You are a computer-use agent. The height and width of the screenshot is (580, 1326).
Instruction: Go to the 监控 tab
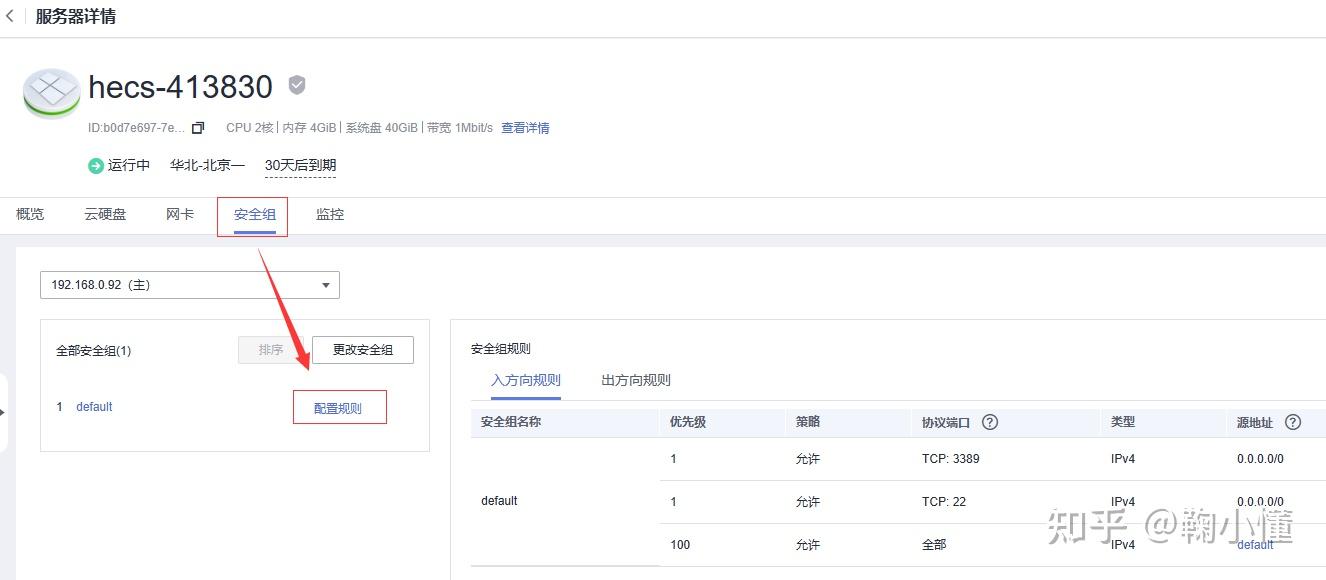pyautogui.click(x=330, y=214)
